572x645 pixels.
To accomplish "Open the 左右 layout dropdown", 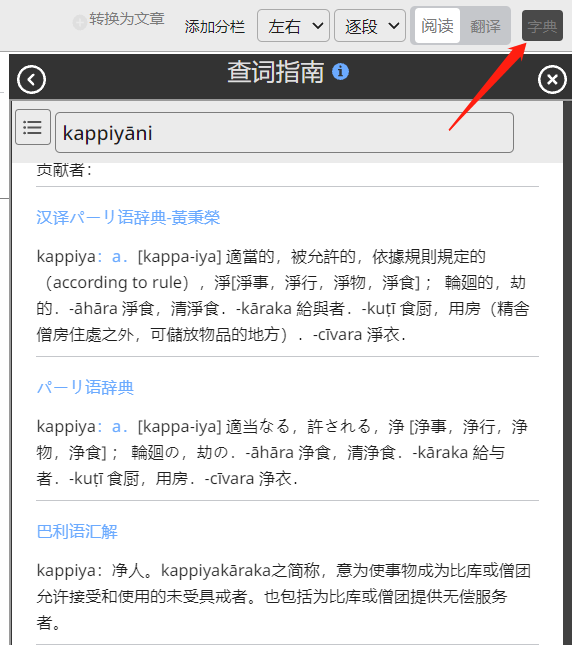I will (293, 26).
